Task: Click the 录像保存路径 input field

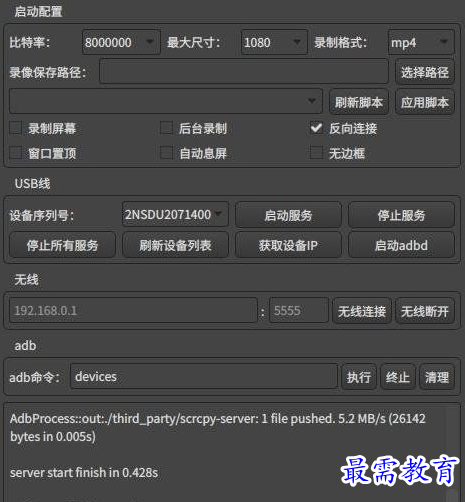Action: click(244, 72)
